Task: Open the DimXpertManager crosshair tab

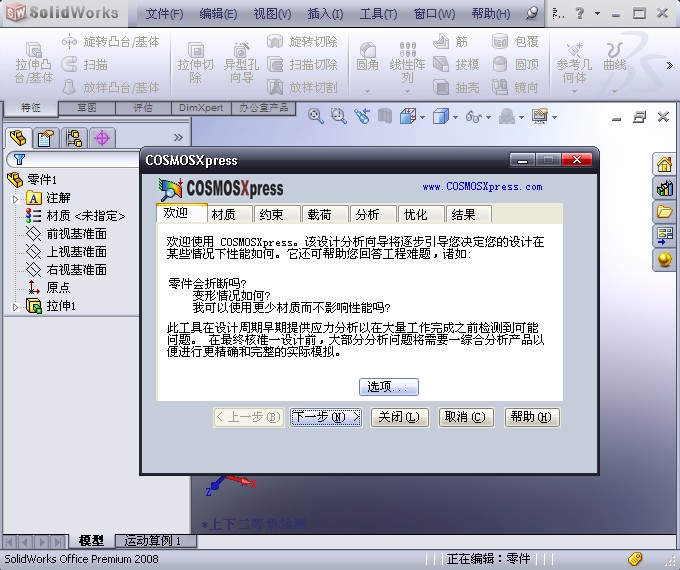Action: (x=102, y=139)
